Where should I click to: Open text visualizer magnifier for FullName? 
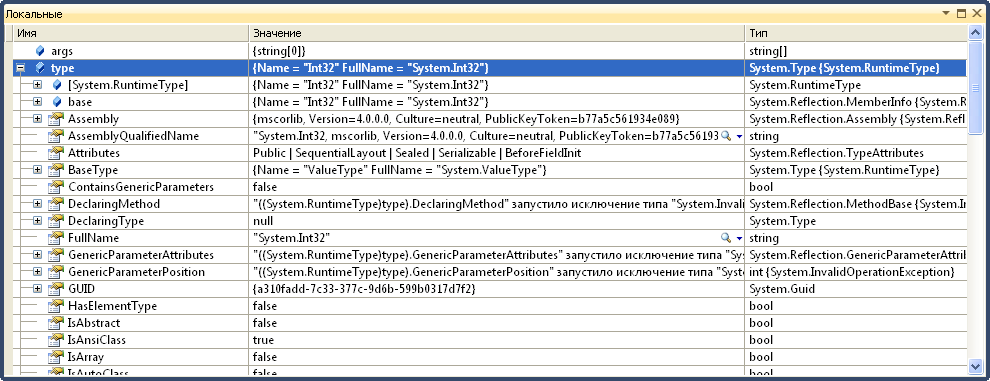tap(726, 238)
